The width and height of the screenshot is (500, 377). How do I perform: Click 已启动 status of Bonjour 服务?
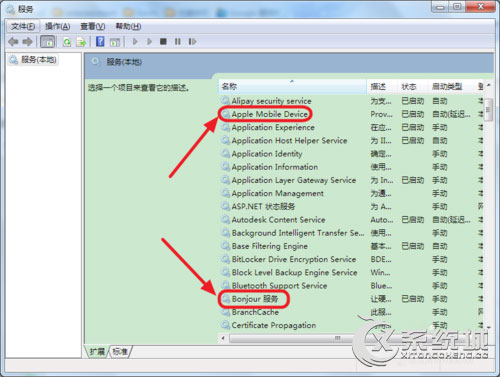click(413, 299)
